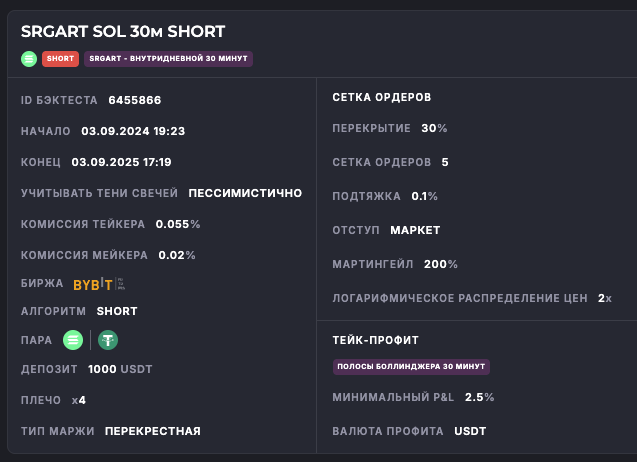
Task: Click the Пессимистично candle shadows value
Action: tap(244, 193)
